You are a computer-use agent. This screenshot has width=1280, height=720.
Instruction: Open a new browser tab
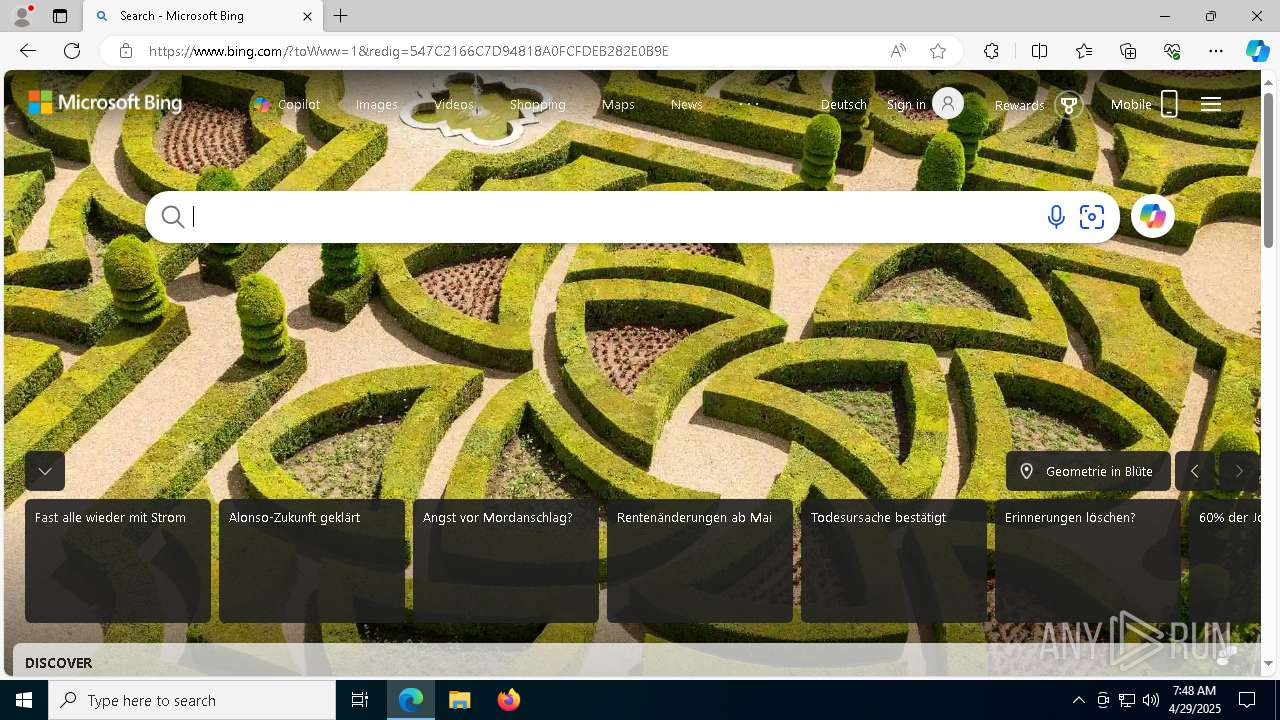click(x=341, y=16)
